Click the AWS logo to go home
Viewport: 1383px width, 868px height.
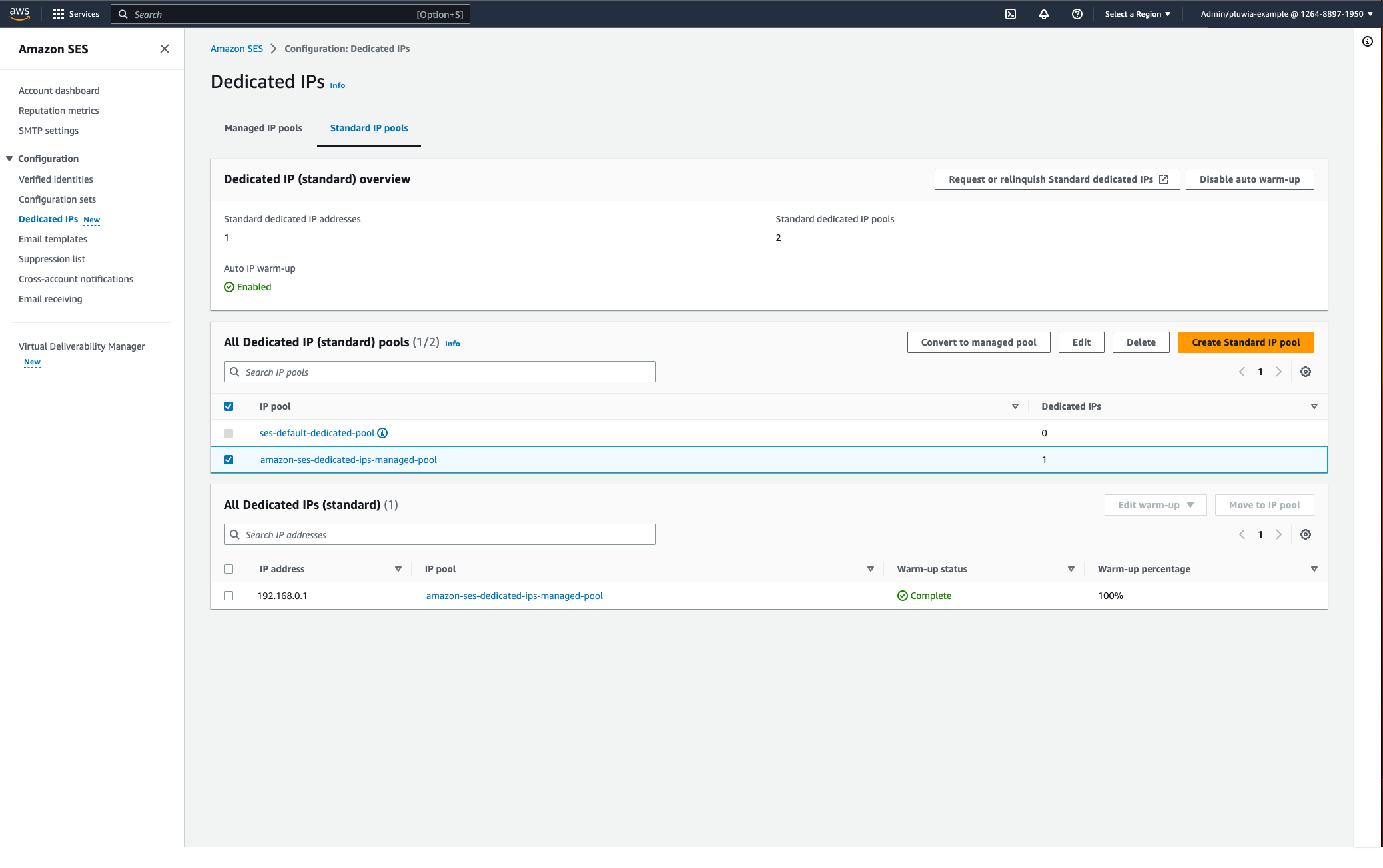tap(21, 13)
